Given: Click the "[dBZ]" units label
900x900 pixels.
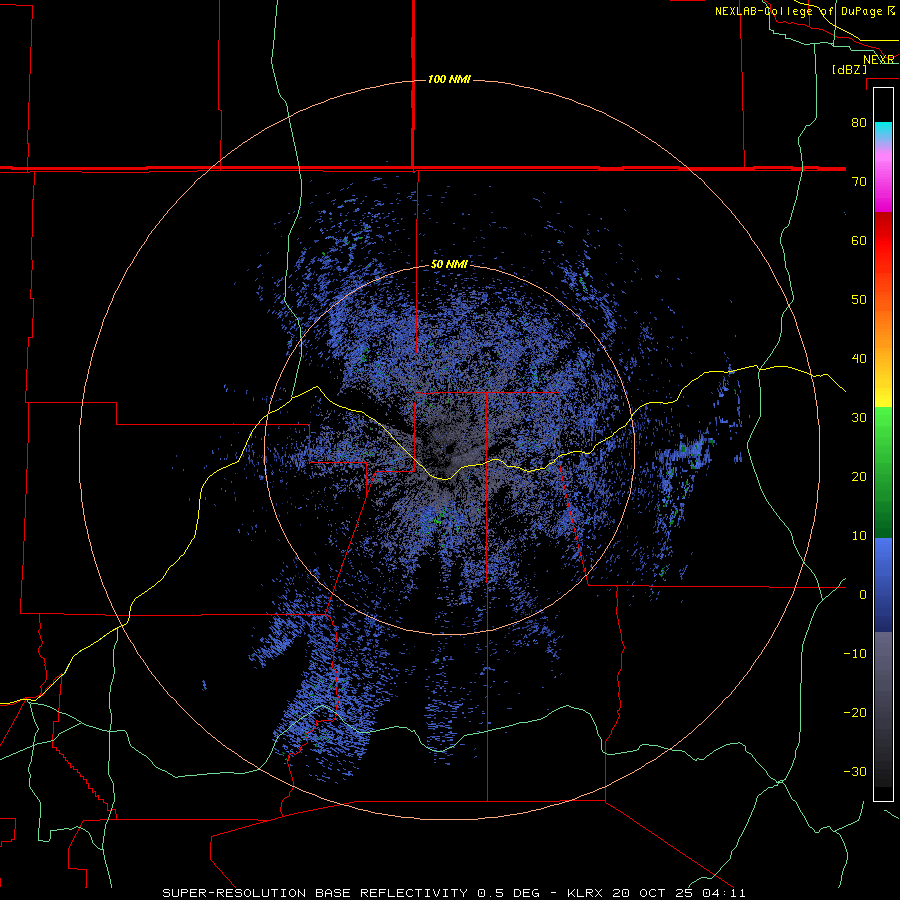Looking at the screenshot, I should tap(849, 69).
